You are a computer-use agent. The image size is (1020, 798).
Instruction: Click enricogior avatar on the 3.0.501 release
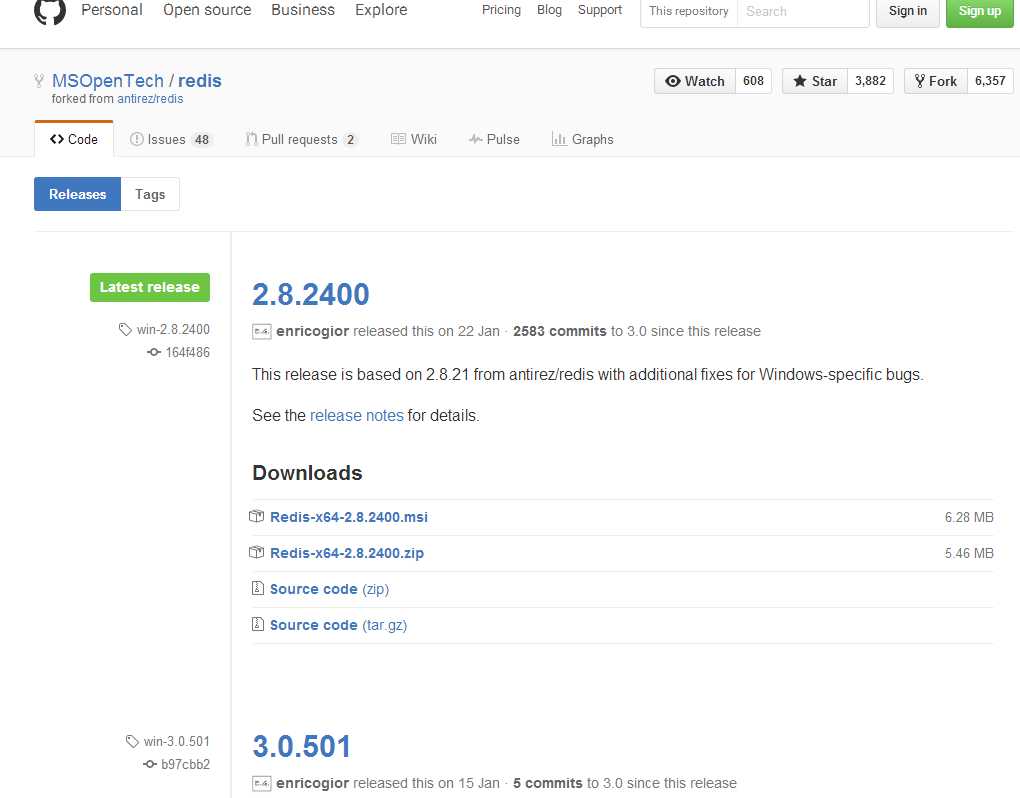tap(262, 784)
